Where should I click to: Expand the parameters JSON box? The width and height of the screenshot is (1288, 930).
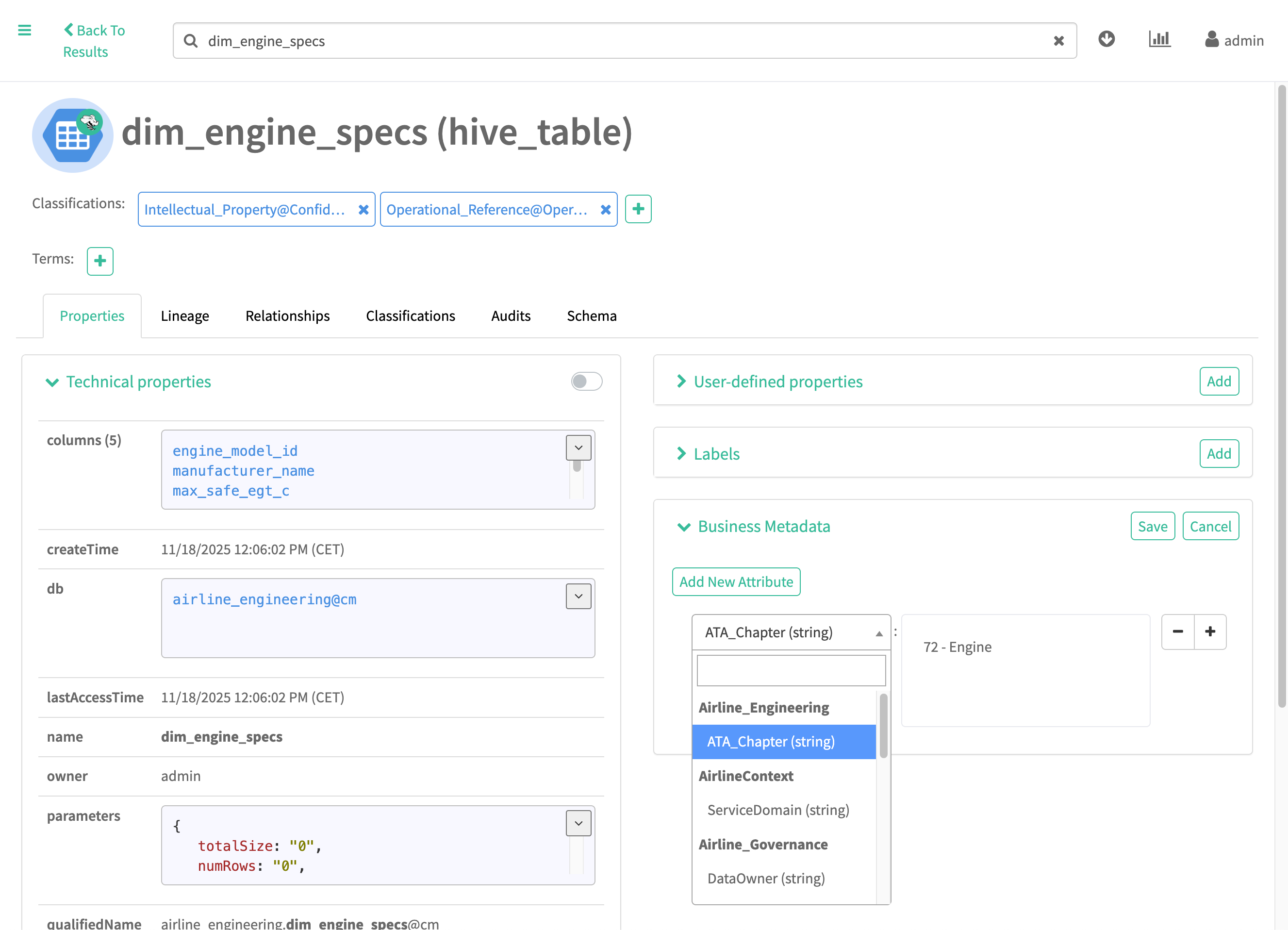(578, 823)
